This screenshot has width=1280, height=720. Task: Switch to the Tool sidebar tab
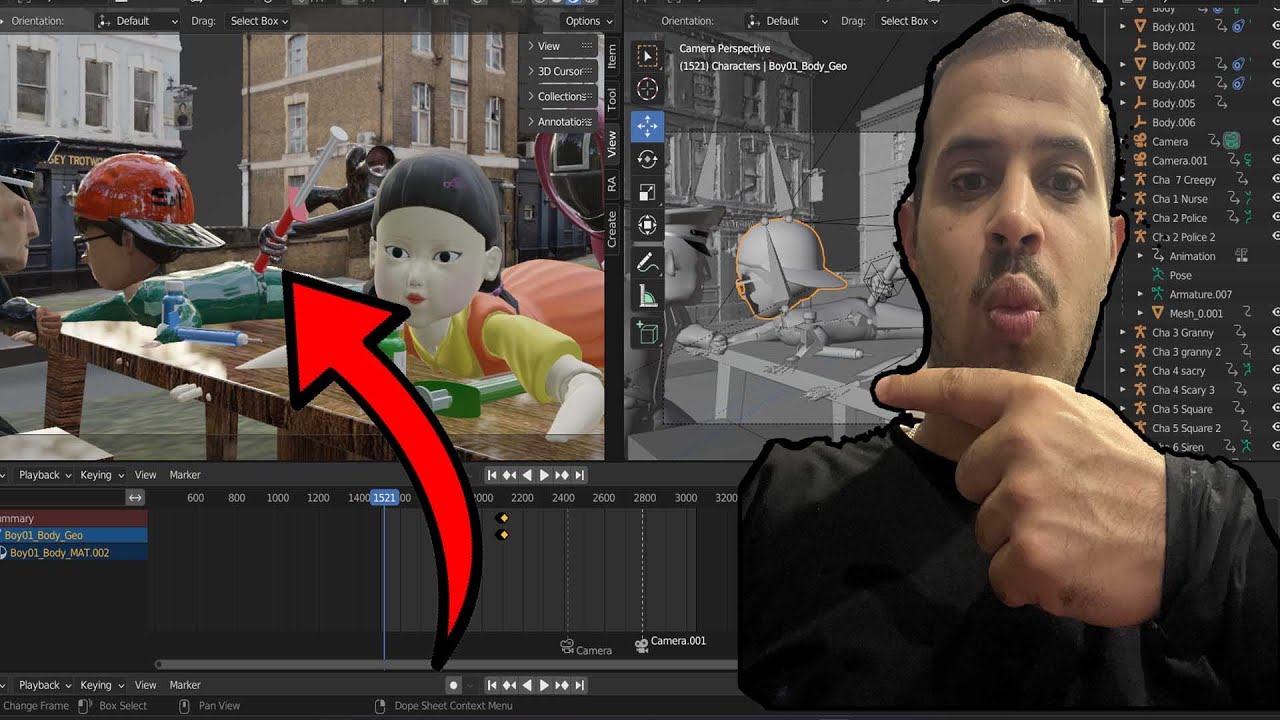(612, 99)
